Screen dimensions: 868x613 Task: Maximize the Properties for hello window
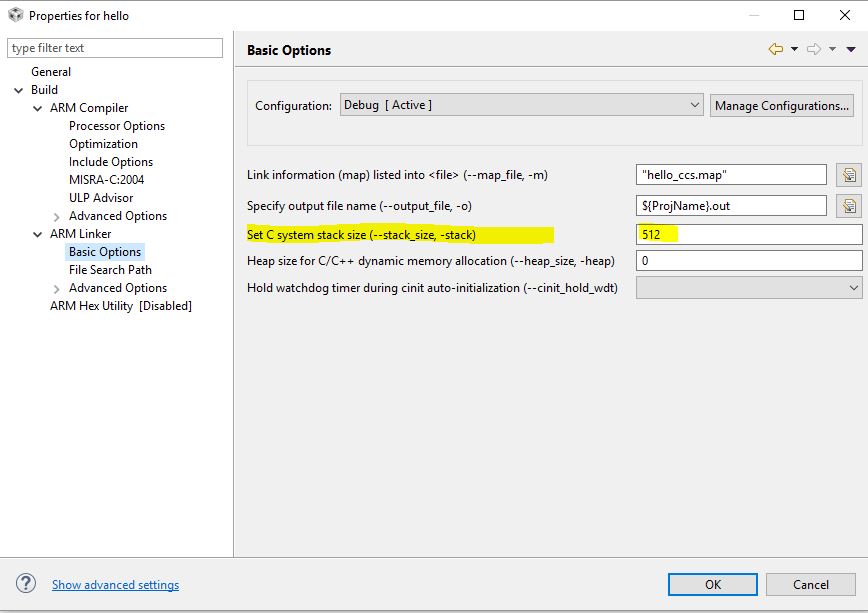click(799, 15)
